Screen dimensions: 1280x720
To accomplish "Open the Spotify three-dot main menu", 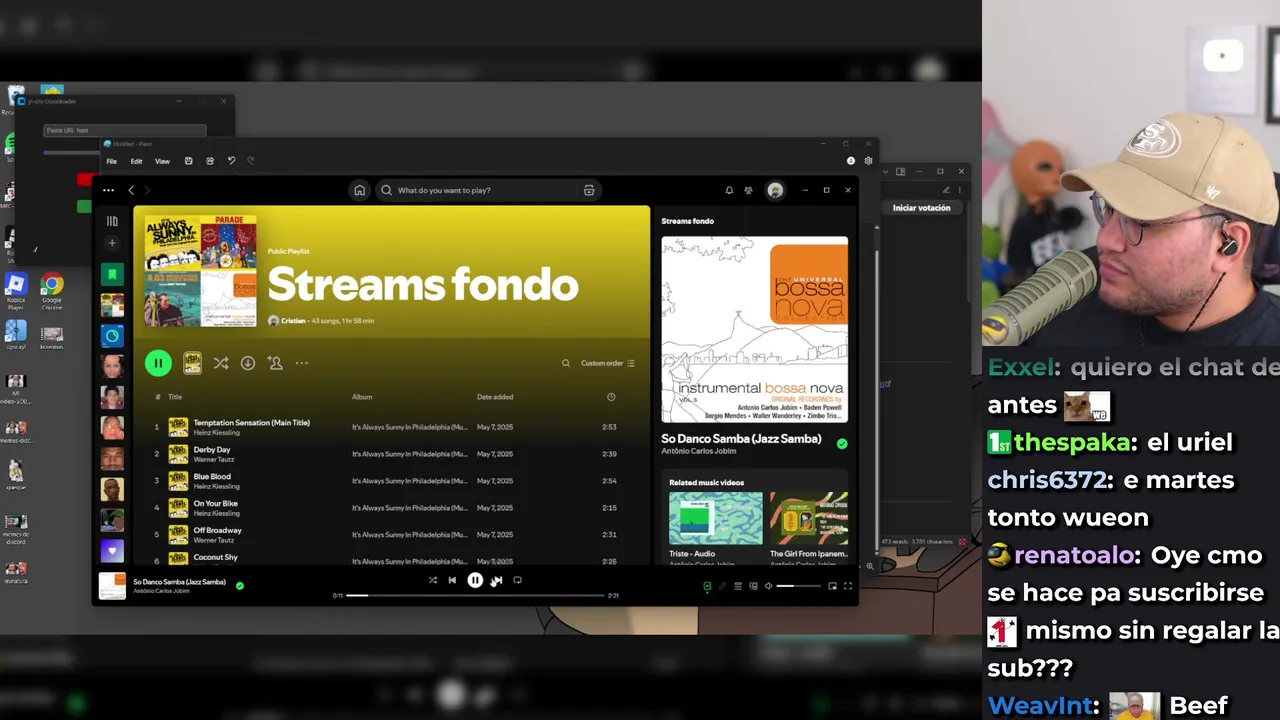I will [x=108, y=190].
